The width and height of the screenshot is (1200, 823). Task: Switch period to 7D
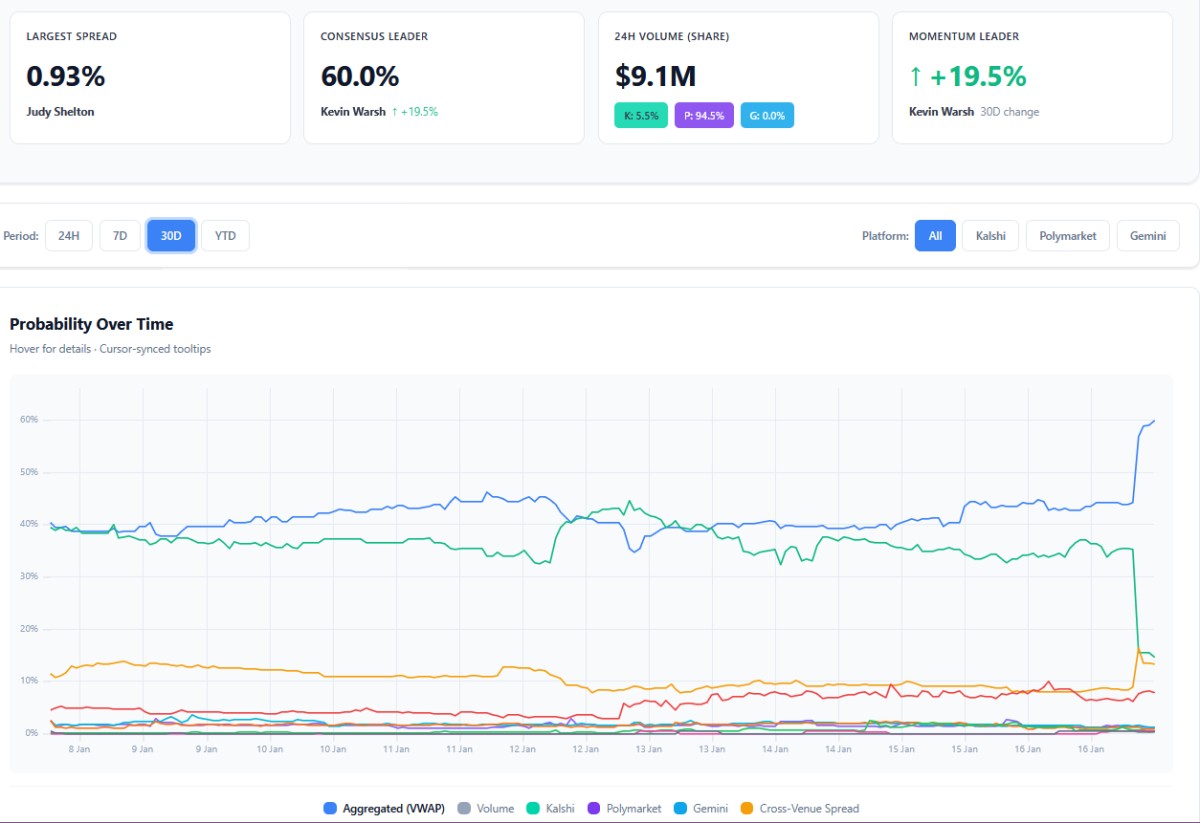tap(120, 236)
